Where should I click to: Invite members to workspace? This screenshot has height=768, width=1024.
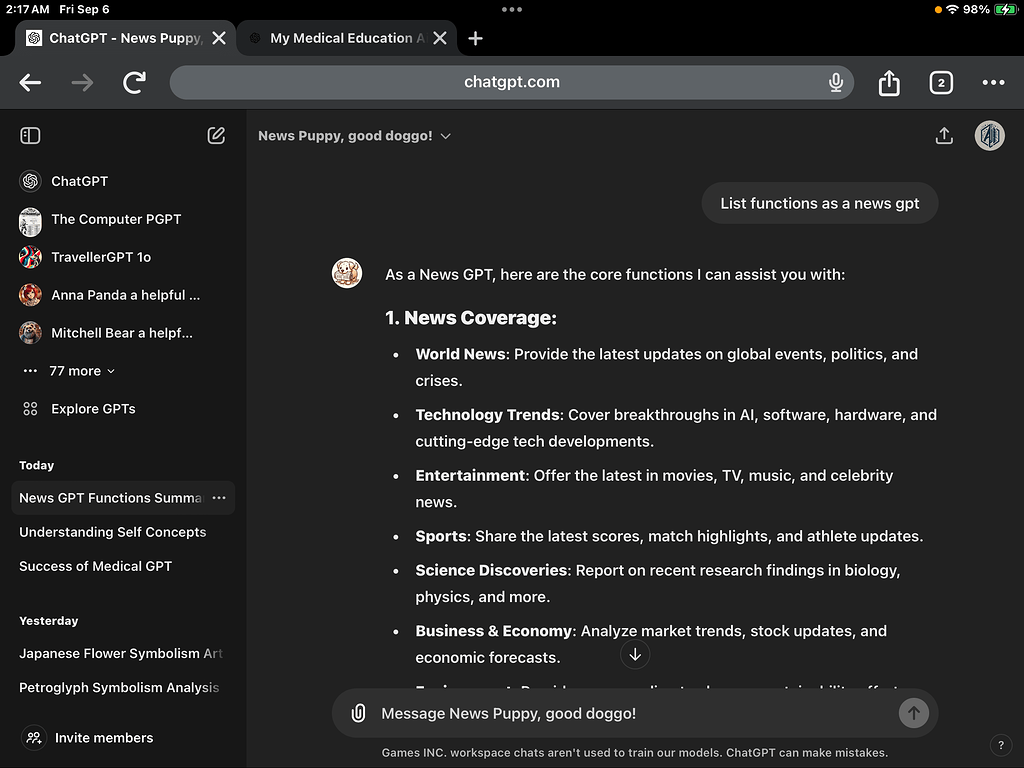88,737
